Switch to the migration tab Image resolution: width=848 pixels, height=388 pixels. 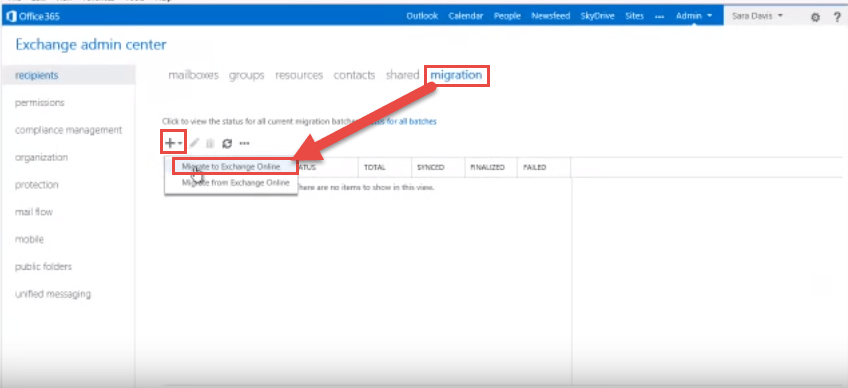tap(456, 75)
